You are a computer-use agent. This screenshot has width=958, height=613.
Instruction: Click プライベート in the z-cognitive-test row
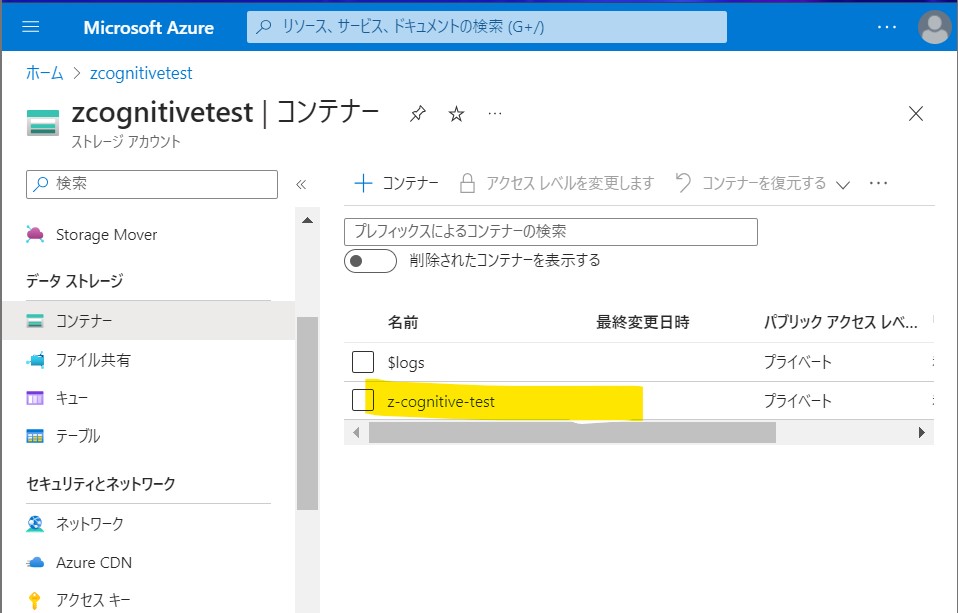[797, 401]
